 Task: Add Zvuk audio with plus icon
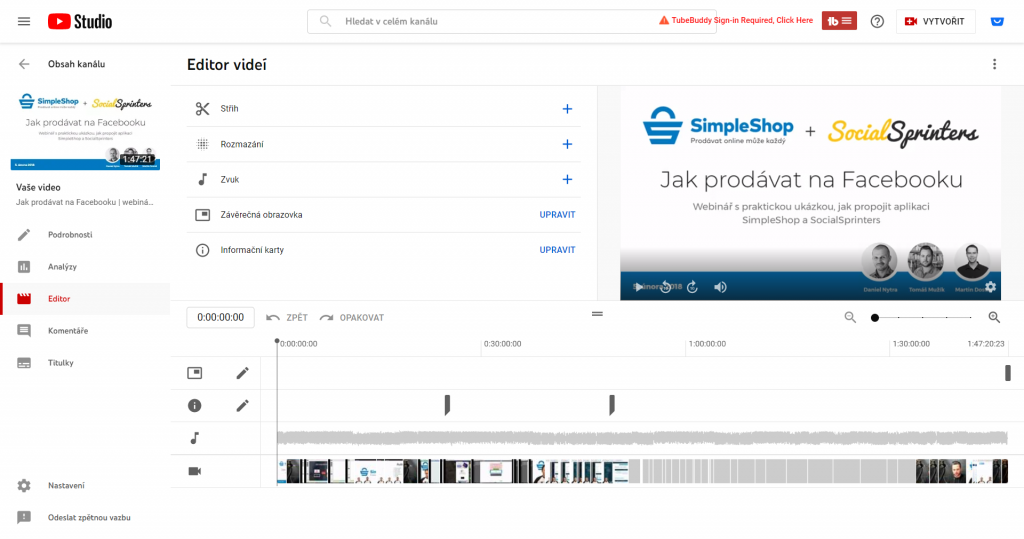(x=567, y=180)
